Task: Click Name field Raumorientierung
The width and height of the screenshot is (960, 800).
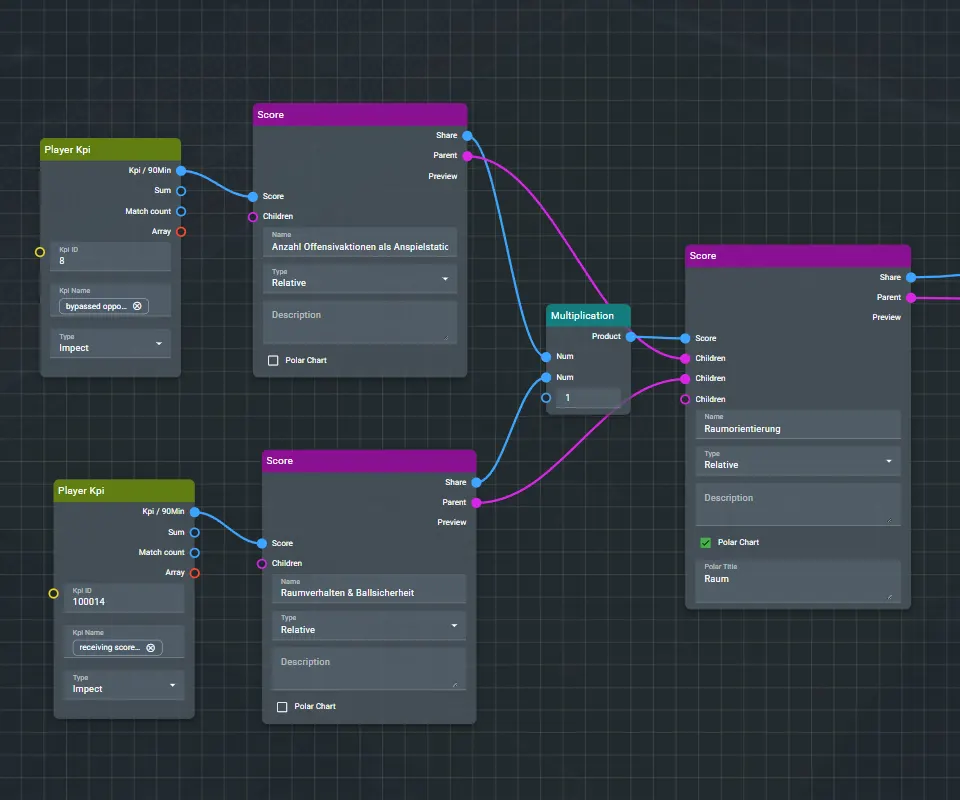Action: [x=798, y=425]
